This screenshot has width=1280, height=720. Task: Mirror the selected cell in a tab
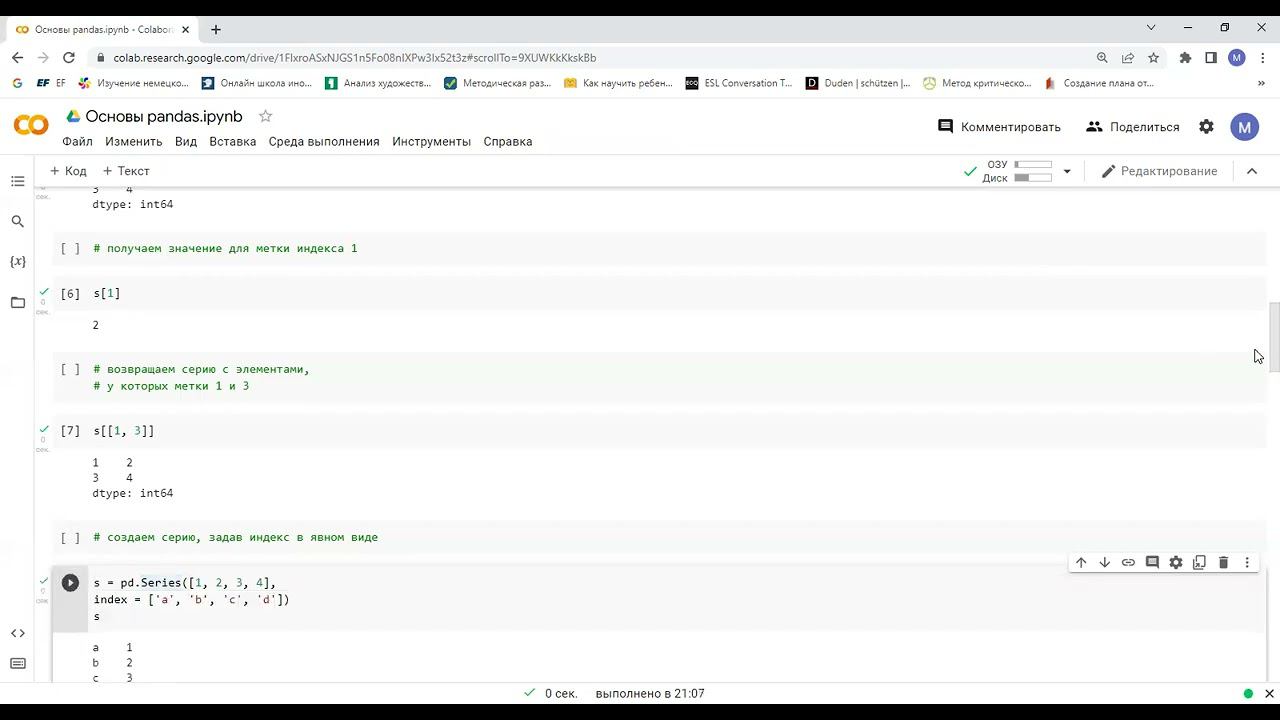(x=1199, y=563)
